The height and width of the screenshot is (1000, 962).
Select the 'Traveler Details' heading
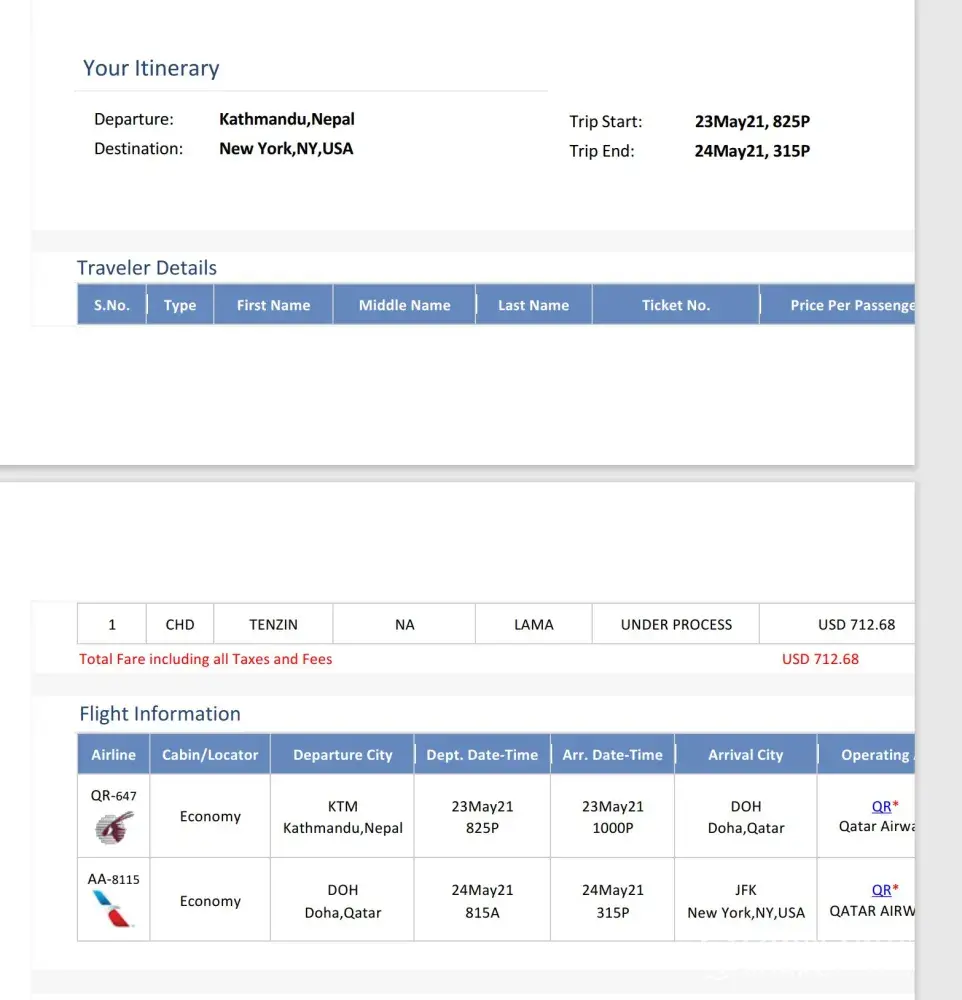point(147,267)
